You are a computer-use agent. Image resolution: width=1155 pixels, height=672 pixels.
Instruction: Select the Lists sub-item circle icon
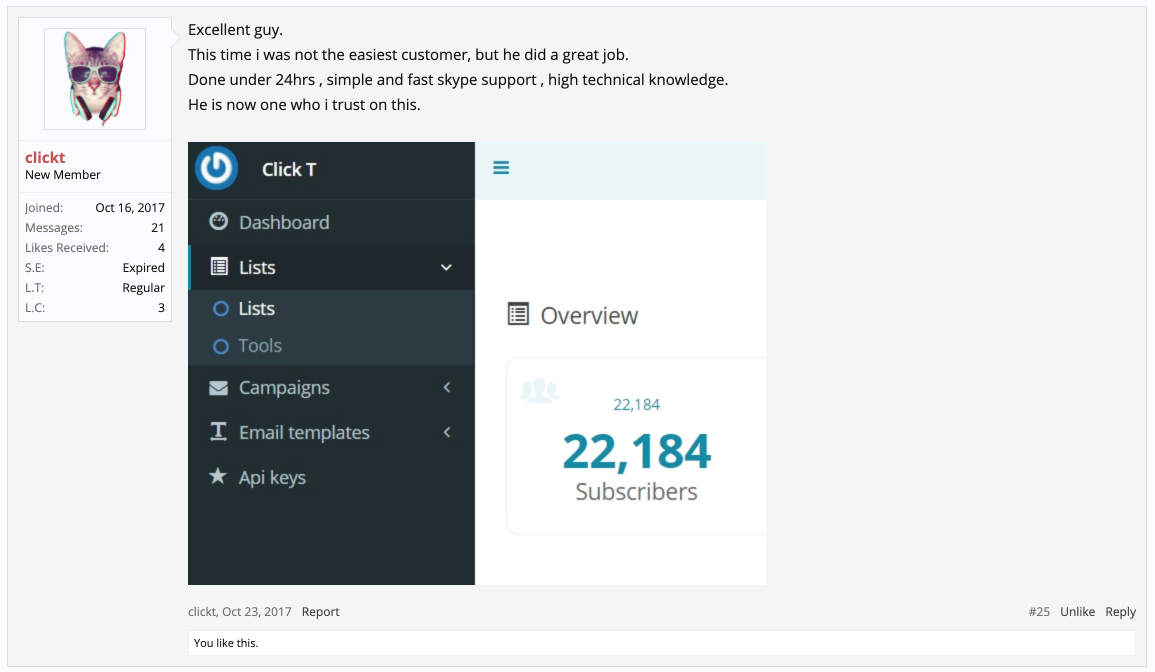[220, 309]
